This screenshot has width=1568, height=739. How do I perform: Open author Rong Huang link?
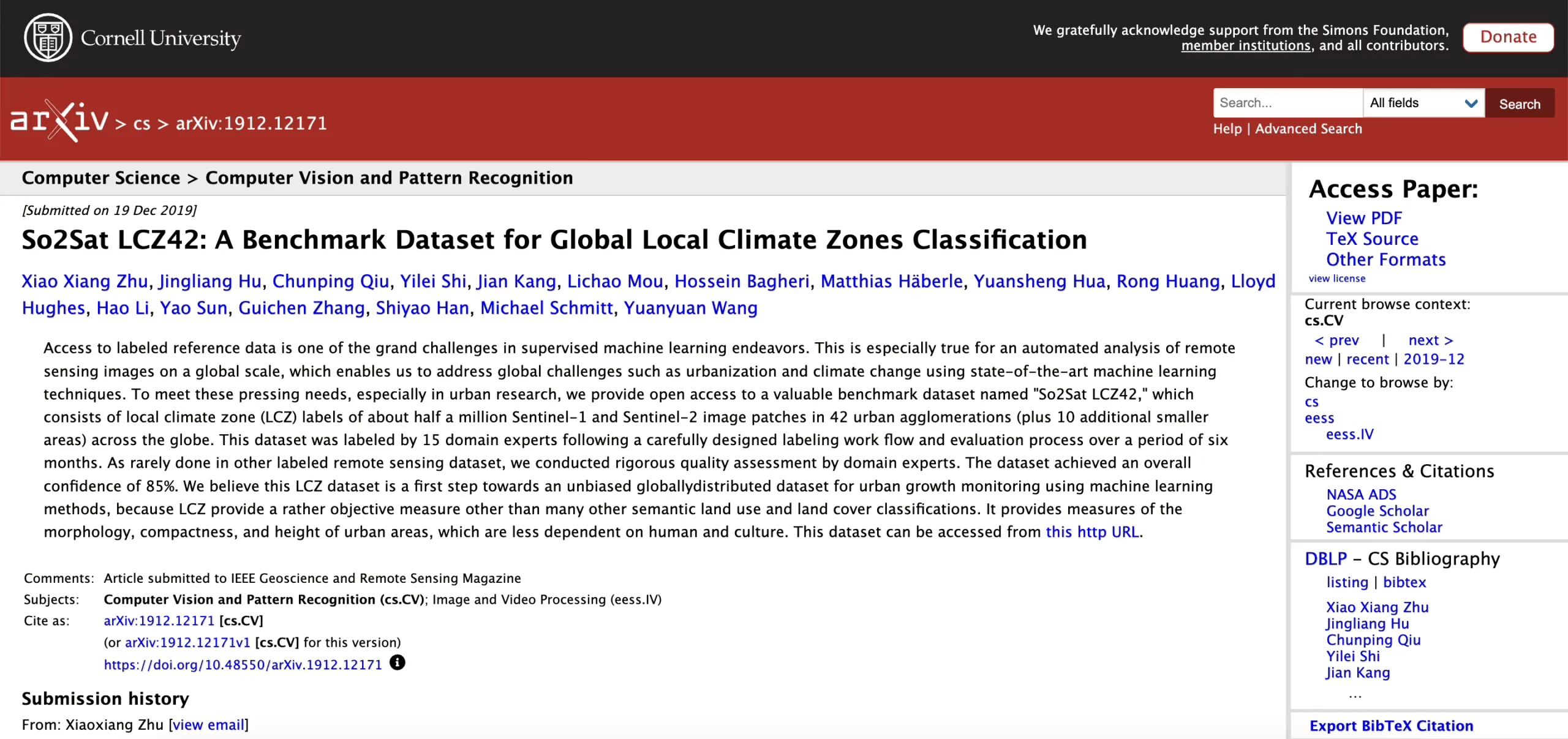click(x=1168, y=281)
